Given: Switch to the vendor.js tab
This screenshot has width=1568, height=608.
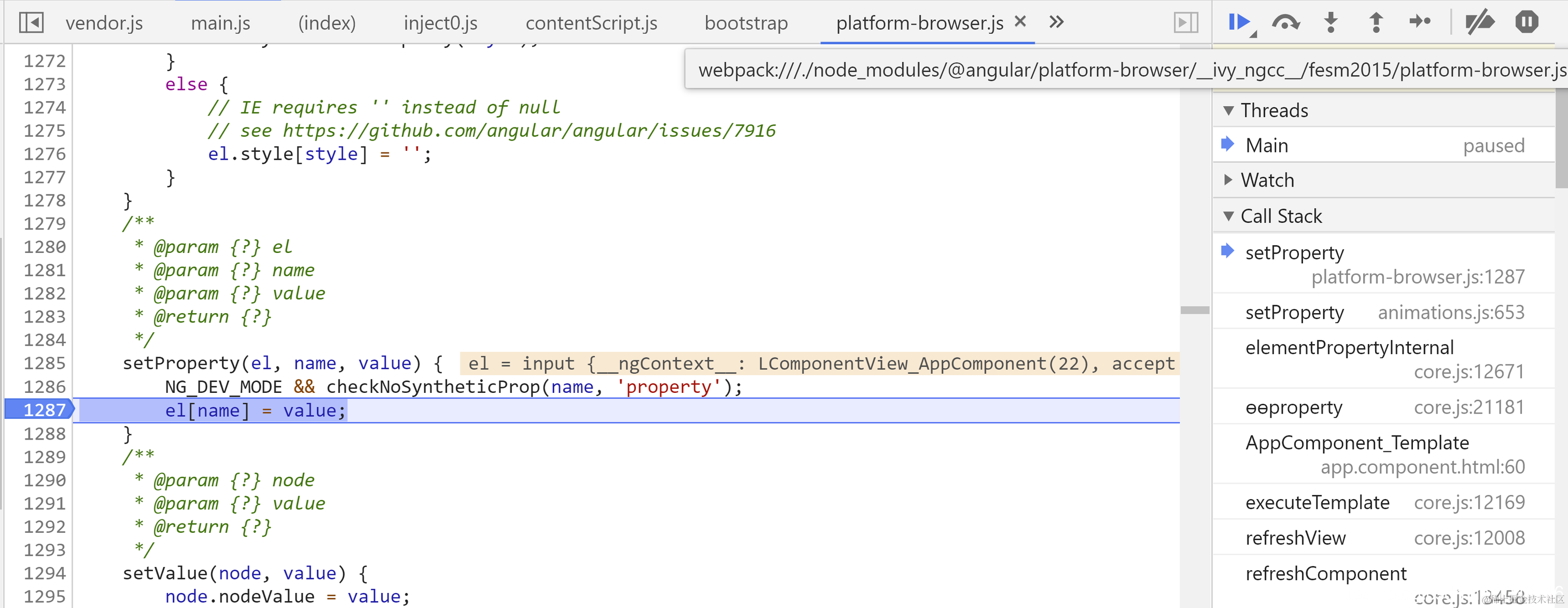Looking at the screenshot, I should 104,23.
